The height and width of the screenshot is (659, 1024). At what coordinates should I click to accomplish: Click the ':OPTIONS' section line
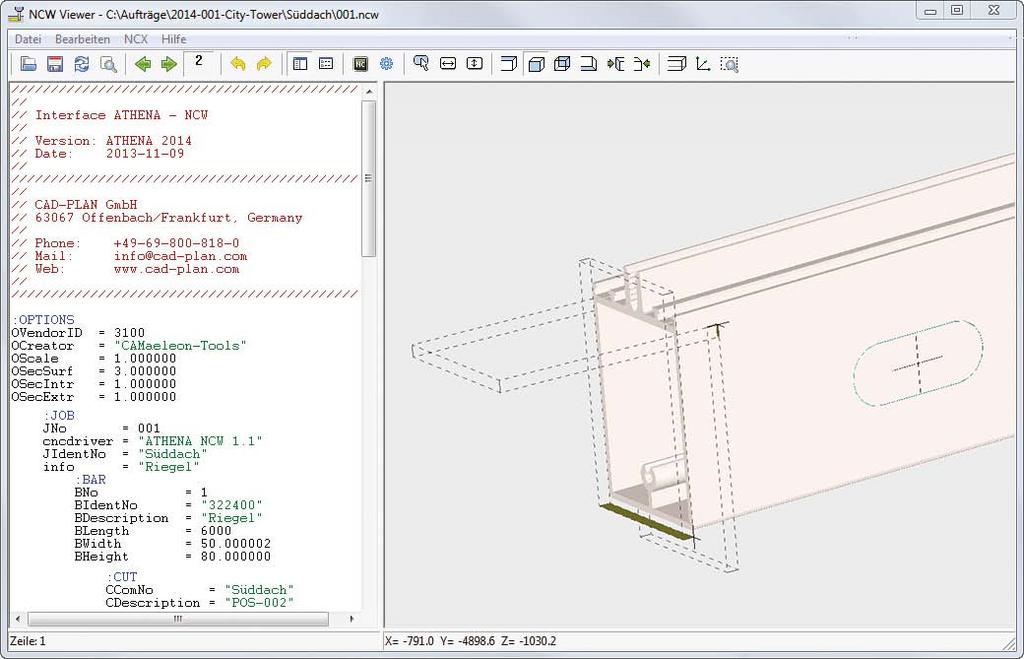[43, 319]
